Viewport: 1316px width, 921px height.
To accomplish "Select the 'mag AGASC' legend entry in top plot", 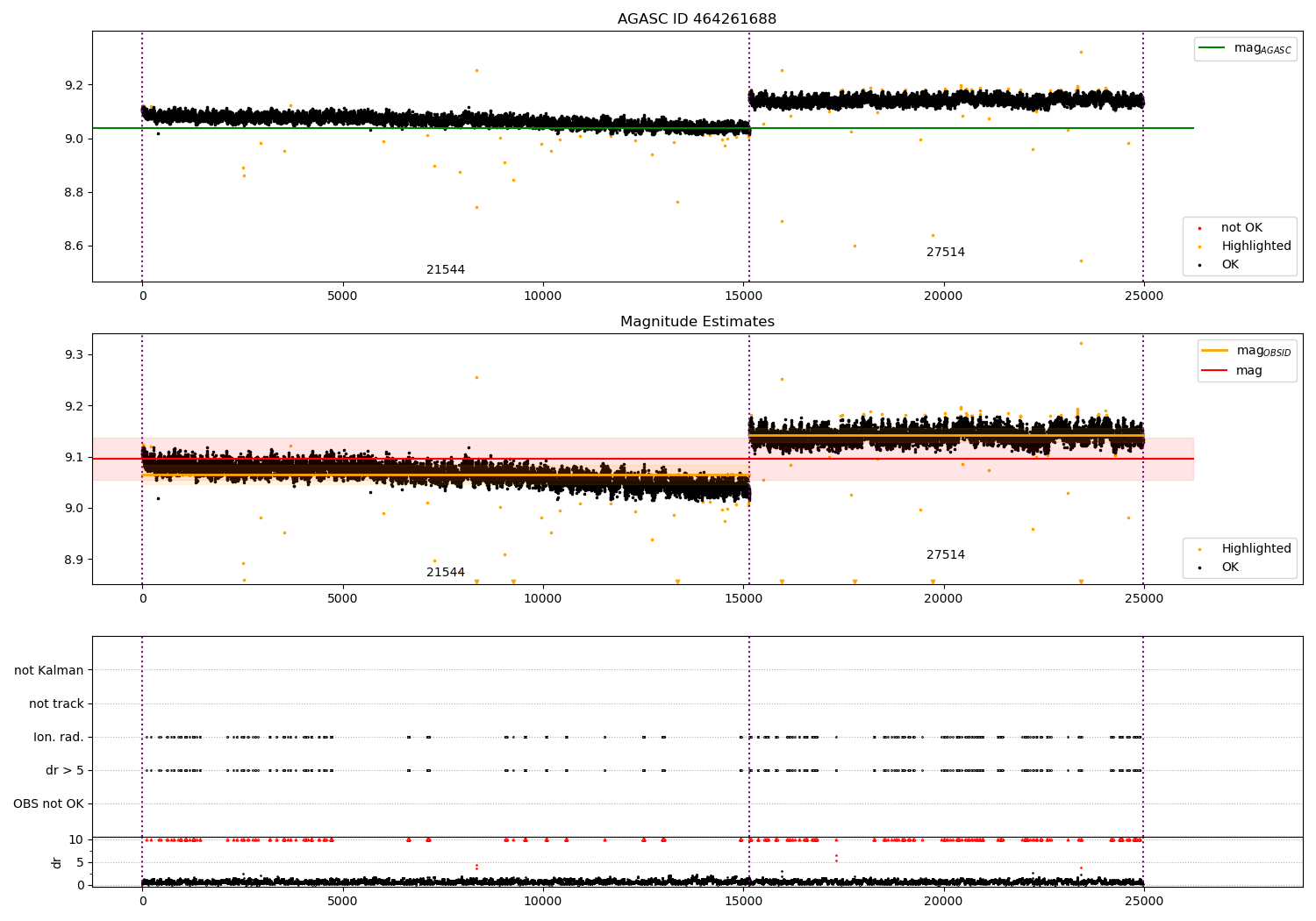I will point(1245,48).
